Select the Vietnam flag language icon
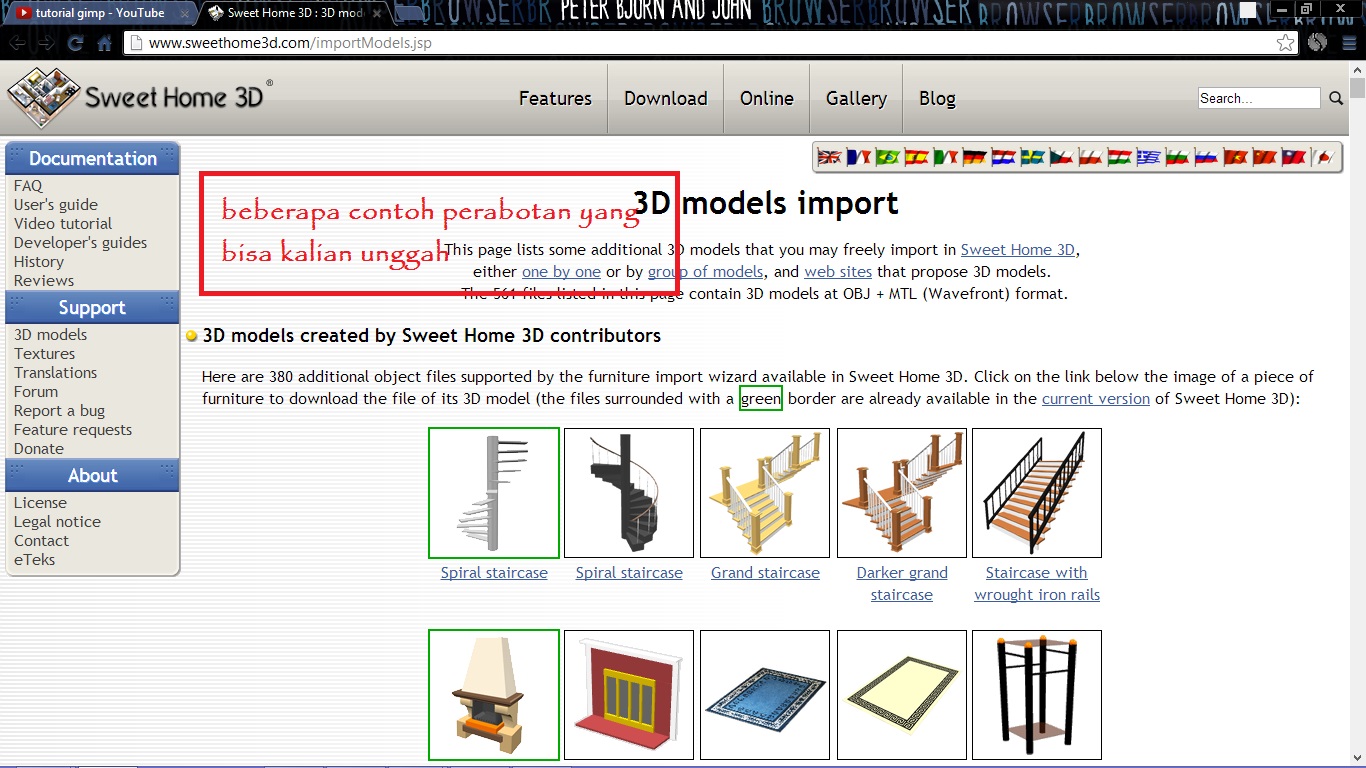Image resolution: width=1366 pixels, height=768 pixels. (x=1235, y=157)
